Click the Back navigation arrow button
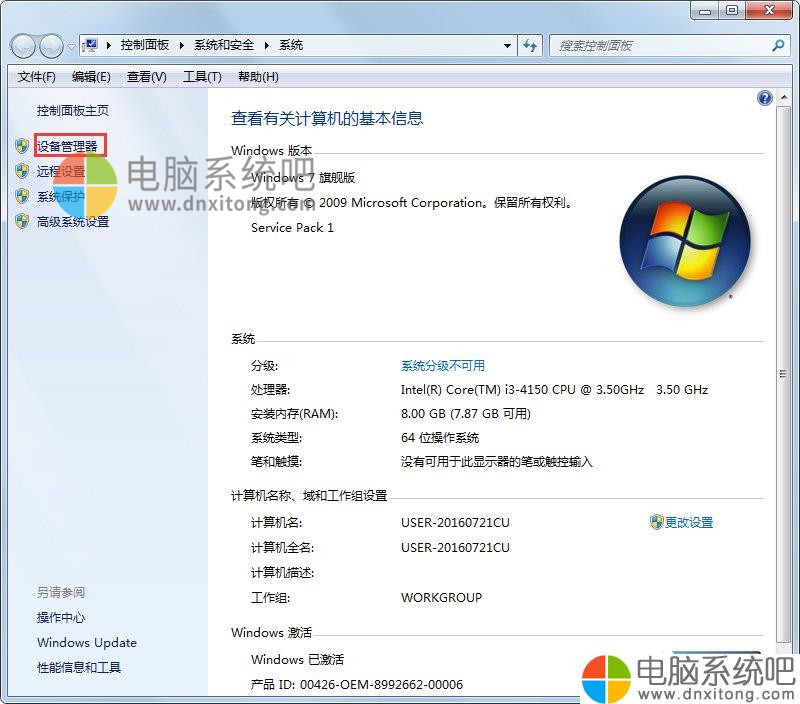This screenshot has height=704, width=800. (x=23, y=46)
